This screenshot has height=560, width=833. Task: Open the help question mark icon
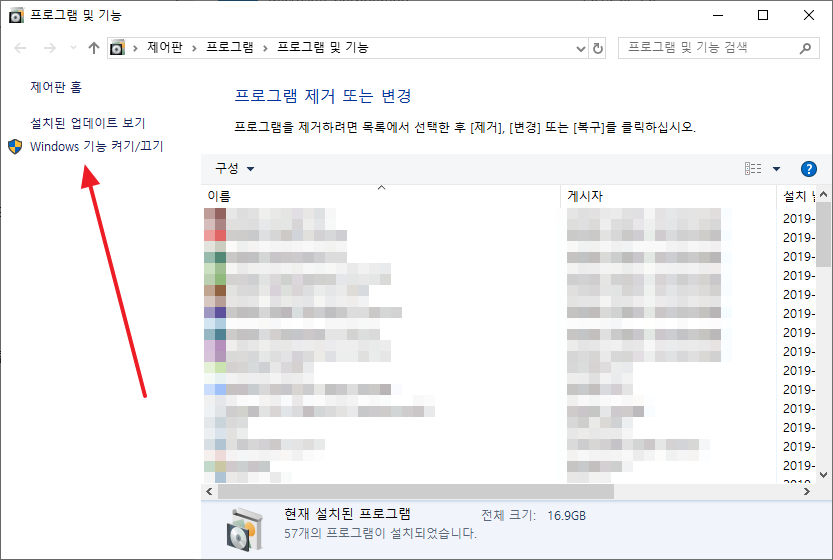point(808,169)
